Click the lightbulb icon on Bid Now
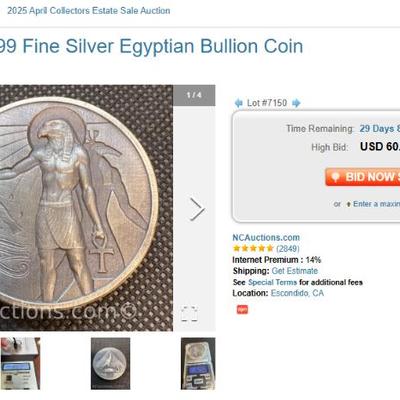 pos(336,177)
